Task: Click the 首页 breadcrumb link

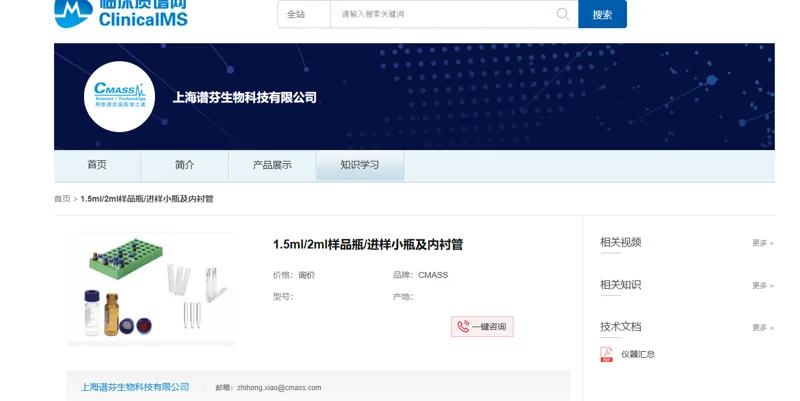Action: click(62, 199)
